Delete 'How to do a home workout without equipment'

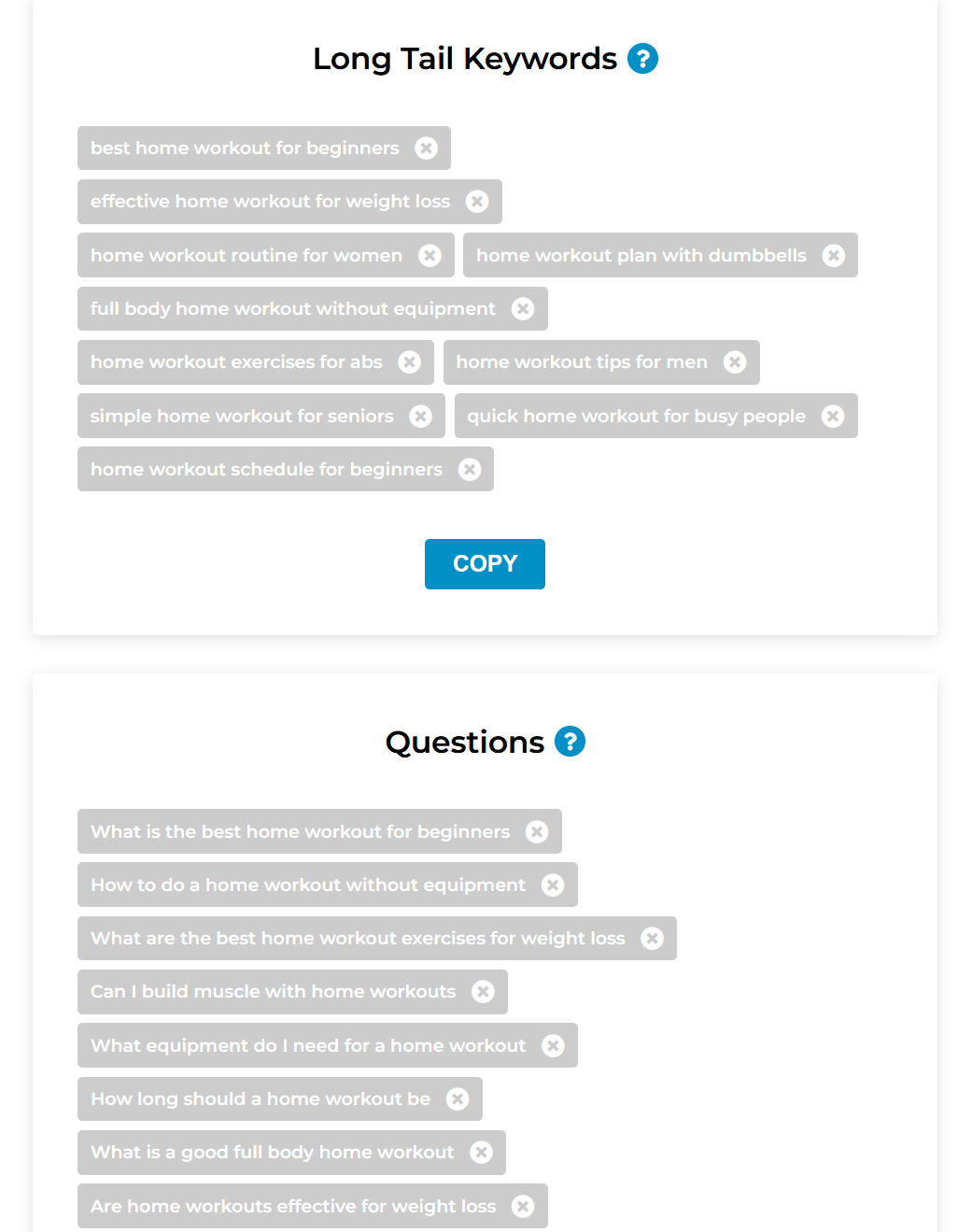(x=553, y=885)
